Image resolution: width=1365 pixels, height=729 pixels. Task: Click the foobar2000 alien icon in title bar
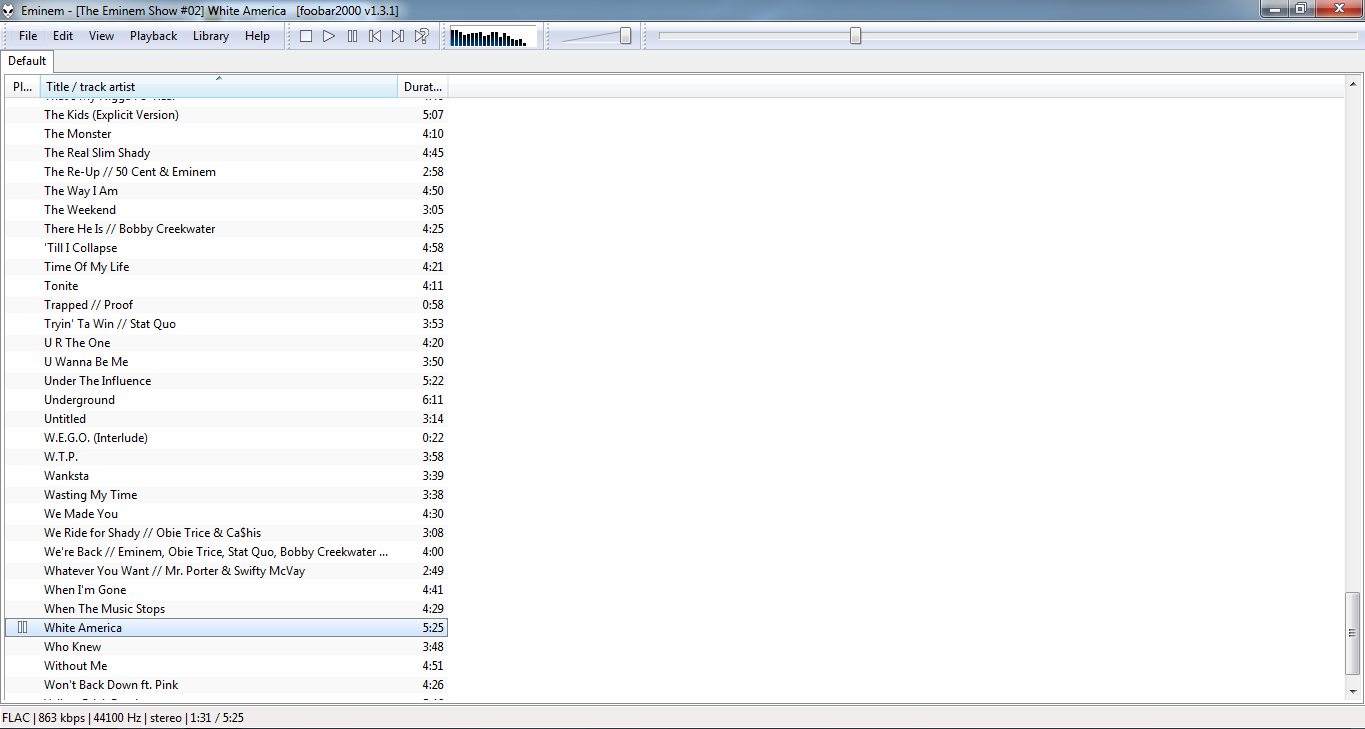point(9,9)
